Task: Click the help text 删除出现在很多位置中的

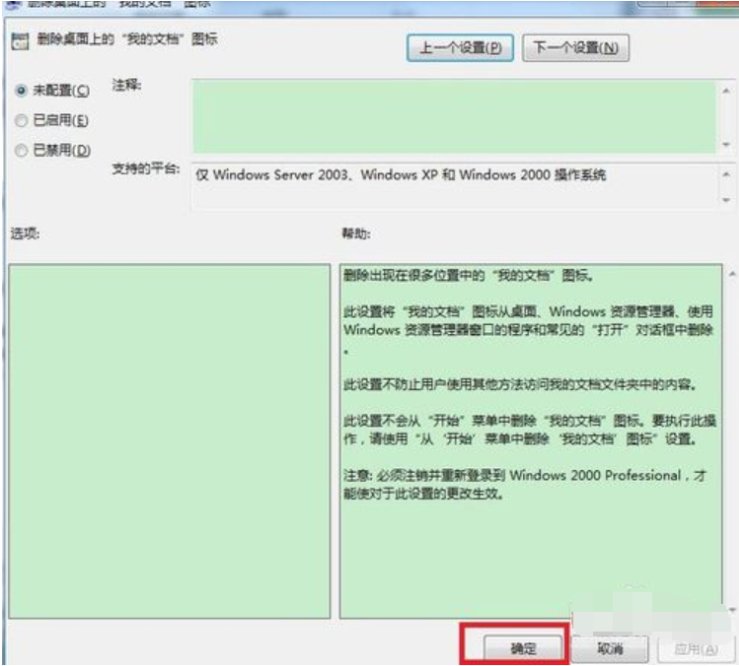Action: coord(468,275)
